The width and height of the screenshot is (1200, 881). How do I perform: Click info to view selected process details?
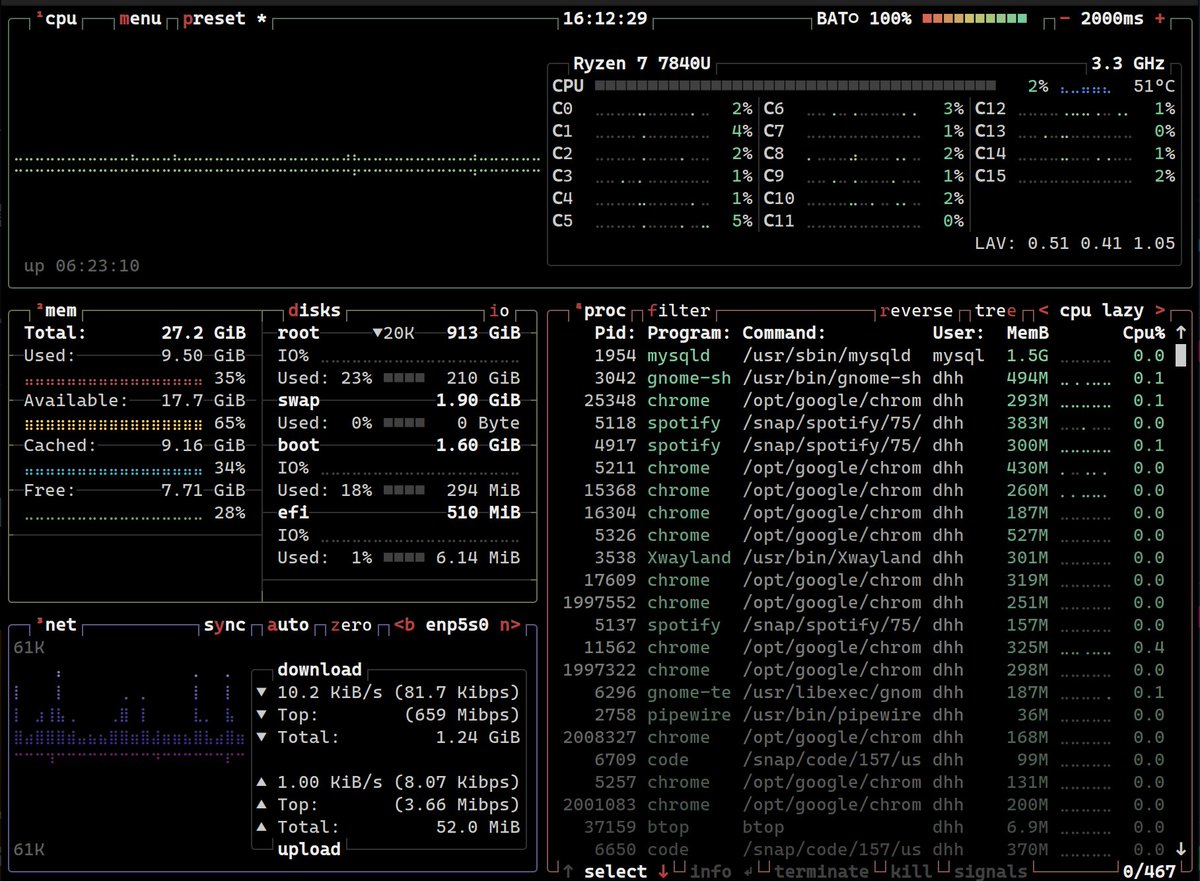[x=710, y=871]
